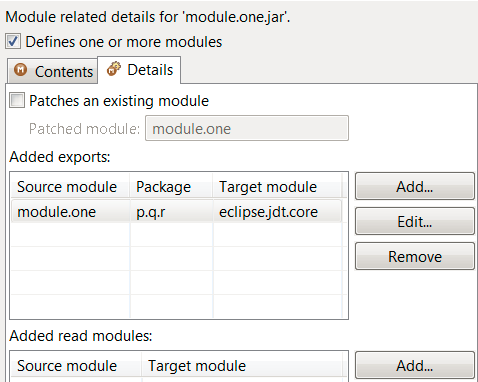Remove the selected added export
478x382 pixels.
[415, 256]
